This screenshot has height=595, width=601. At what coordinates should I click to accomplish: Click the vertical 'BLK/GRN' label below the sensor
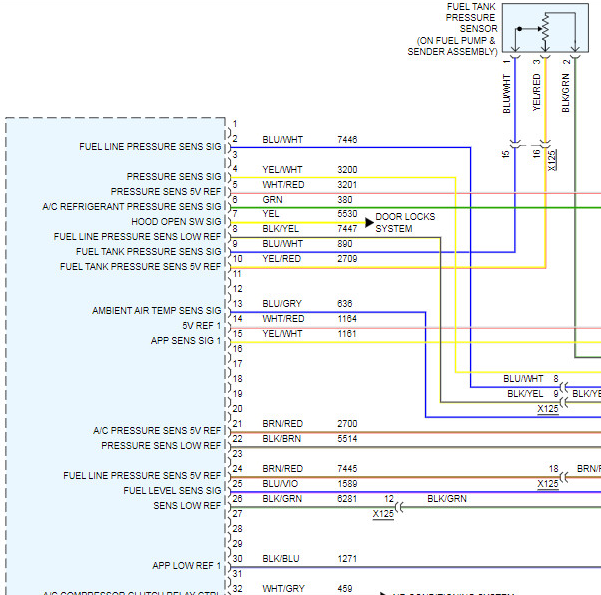(566, 93)
